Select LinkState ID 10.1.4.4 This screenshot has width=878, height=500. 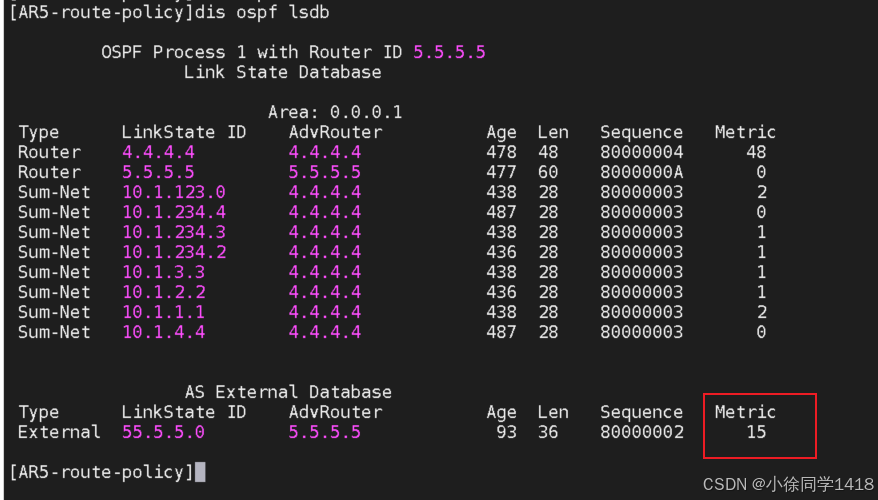[164, 332]
